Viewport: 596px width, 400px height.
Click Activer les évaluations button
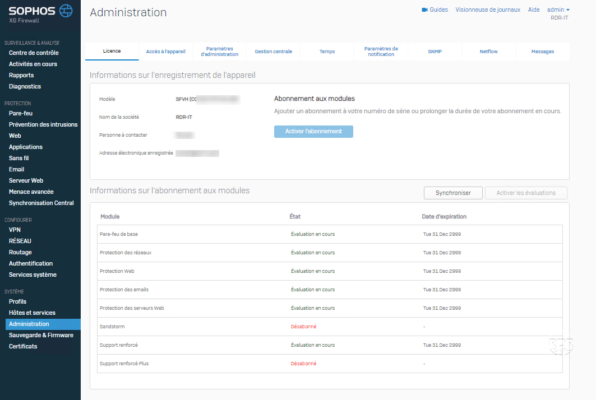tap(526, 193)
